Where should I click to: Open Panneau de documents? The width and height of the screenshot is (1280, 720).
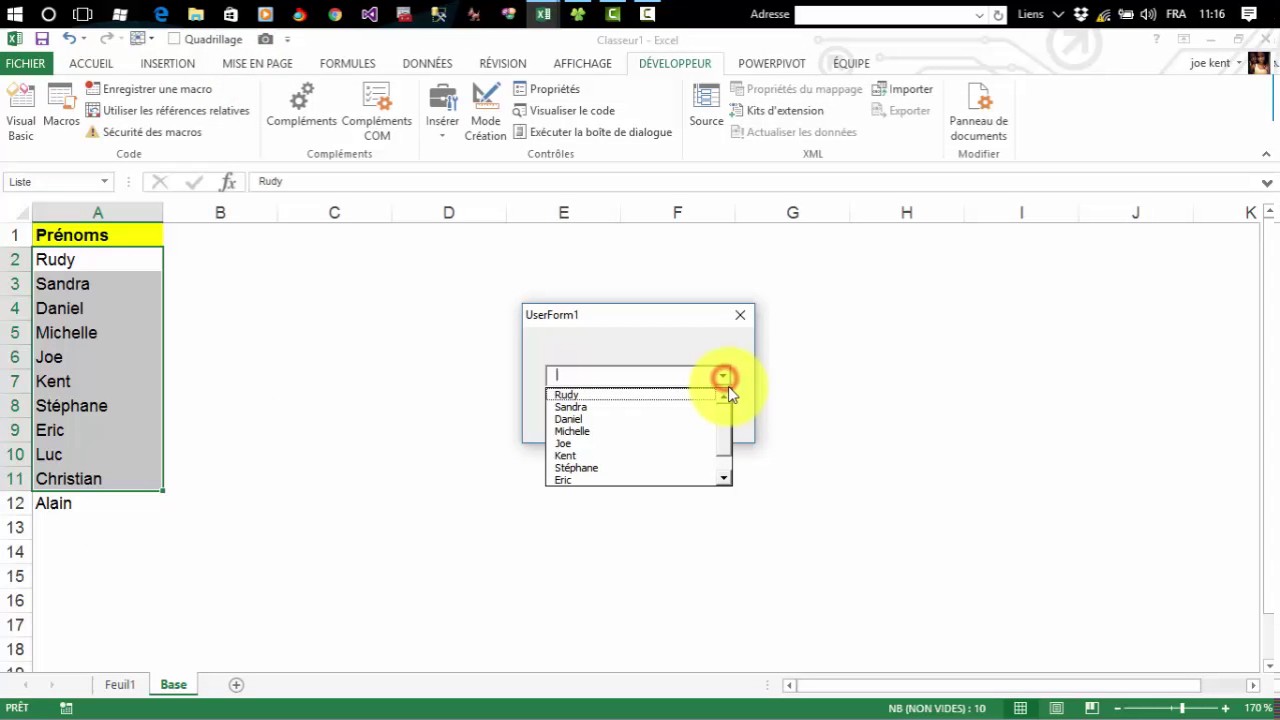[978, 112]
